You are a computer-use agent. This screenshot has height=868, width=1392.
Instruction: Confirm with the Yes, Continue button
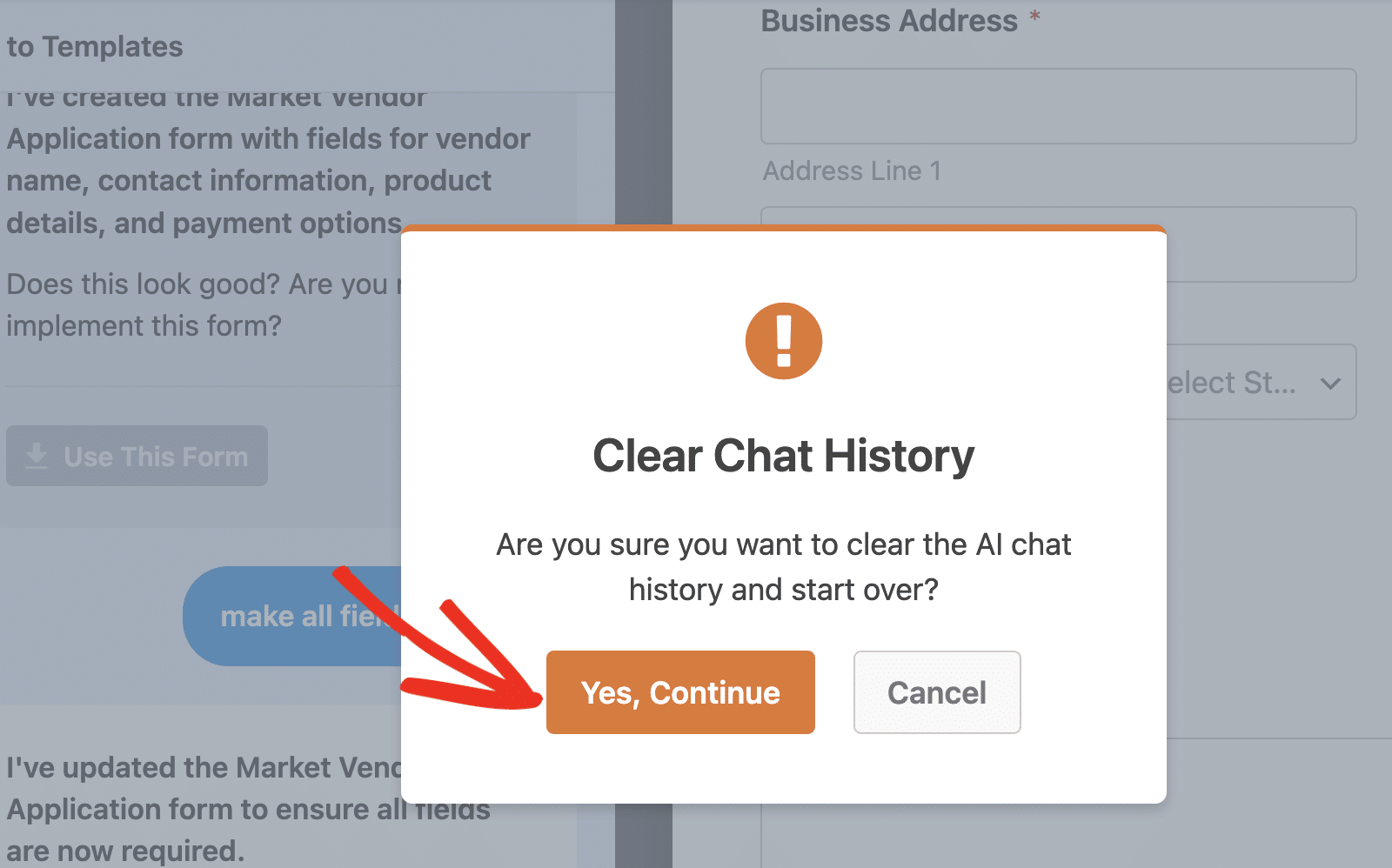[680, 692]
